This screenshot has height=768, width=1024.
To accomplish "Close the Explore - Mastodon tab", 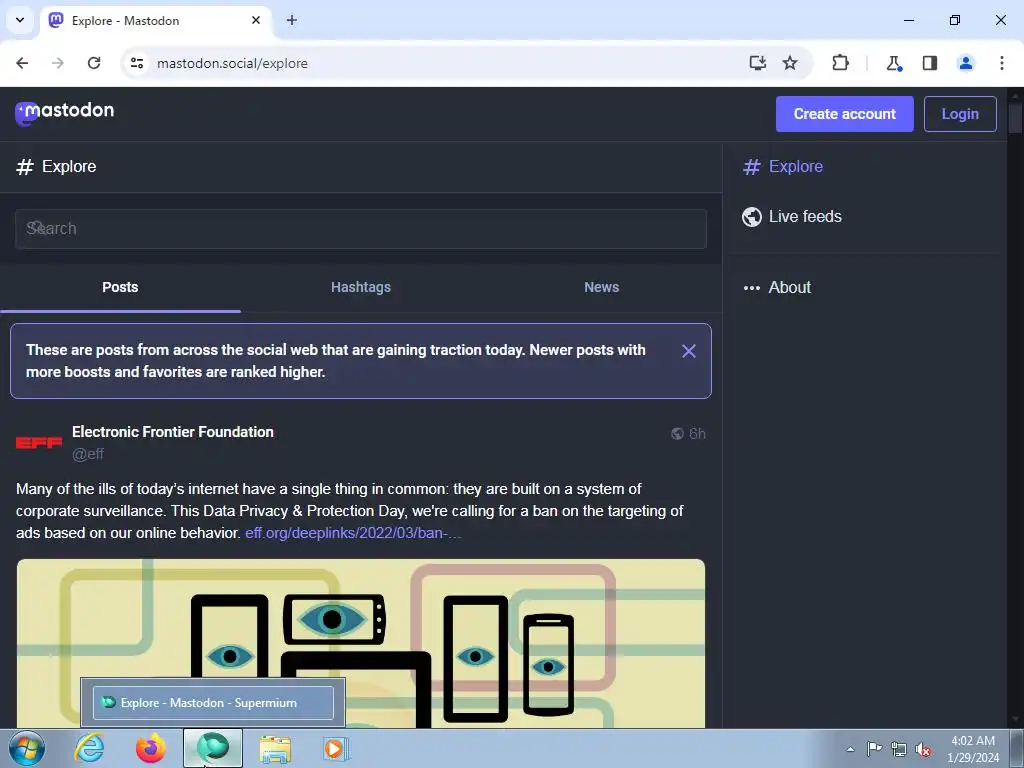I will 256,20.
